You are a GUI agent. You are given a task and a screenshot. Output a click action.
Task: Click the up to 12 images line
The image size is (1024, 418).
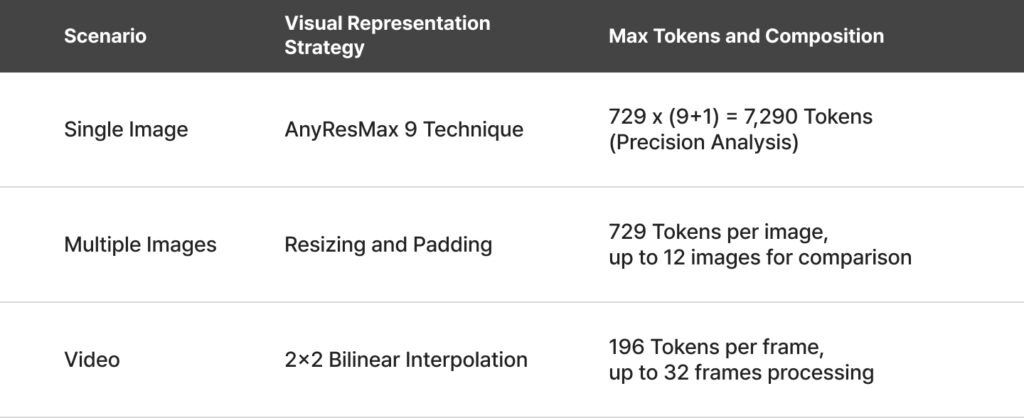[x=759, y=258]
